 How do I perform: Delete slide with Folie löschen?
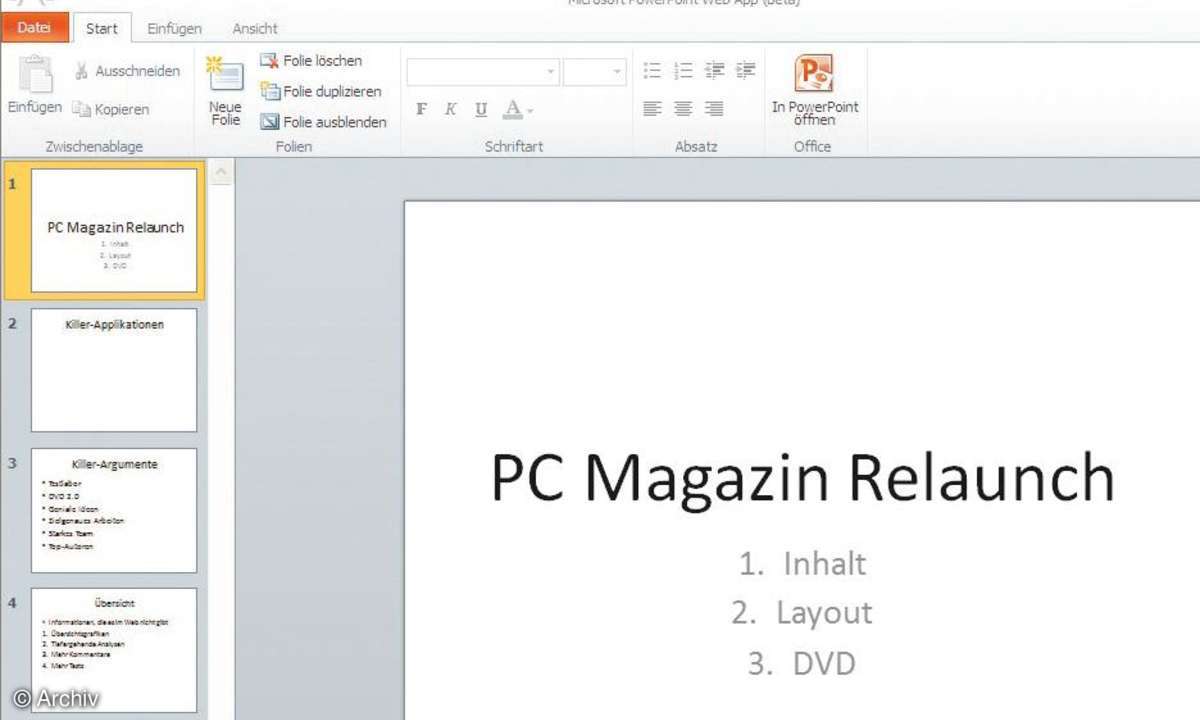pyautogui.click(x=311, y=61)
